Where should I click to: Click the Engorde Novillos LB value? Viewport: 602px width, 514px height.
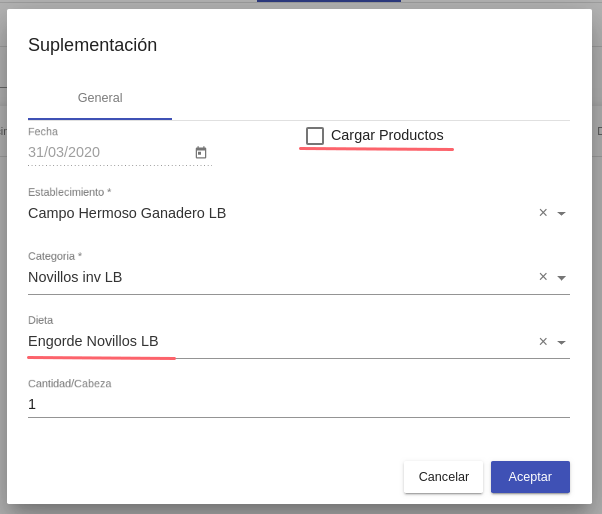coord(93,341)
